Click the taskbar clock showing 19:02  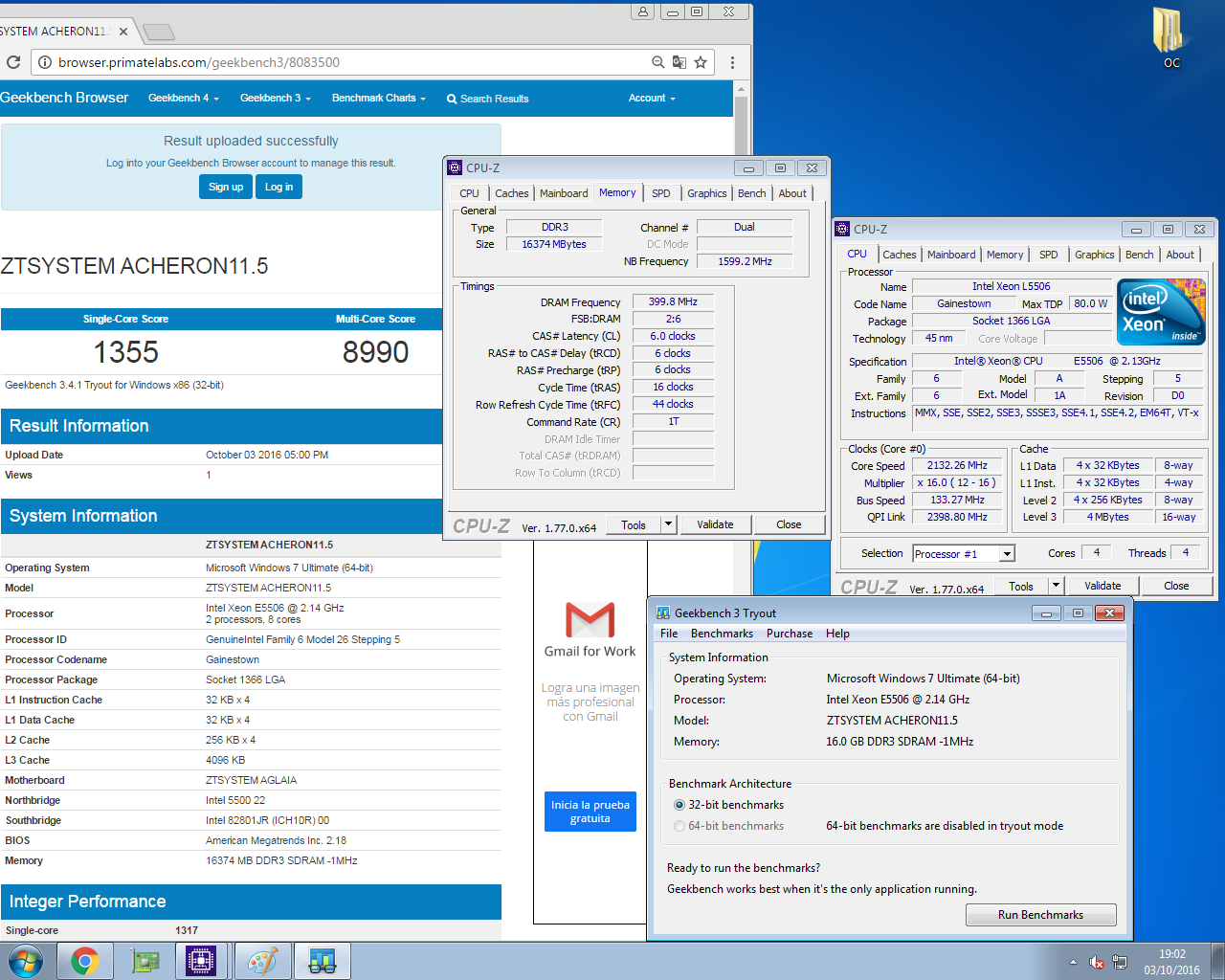(1172, 962)
